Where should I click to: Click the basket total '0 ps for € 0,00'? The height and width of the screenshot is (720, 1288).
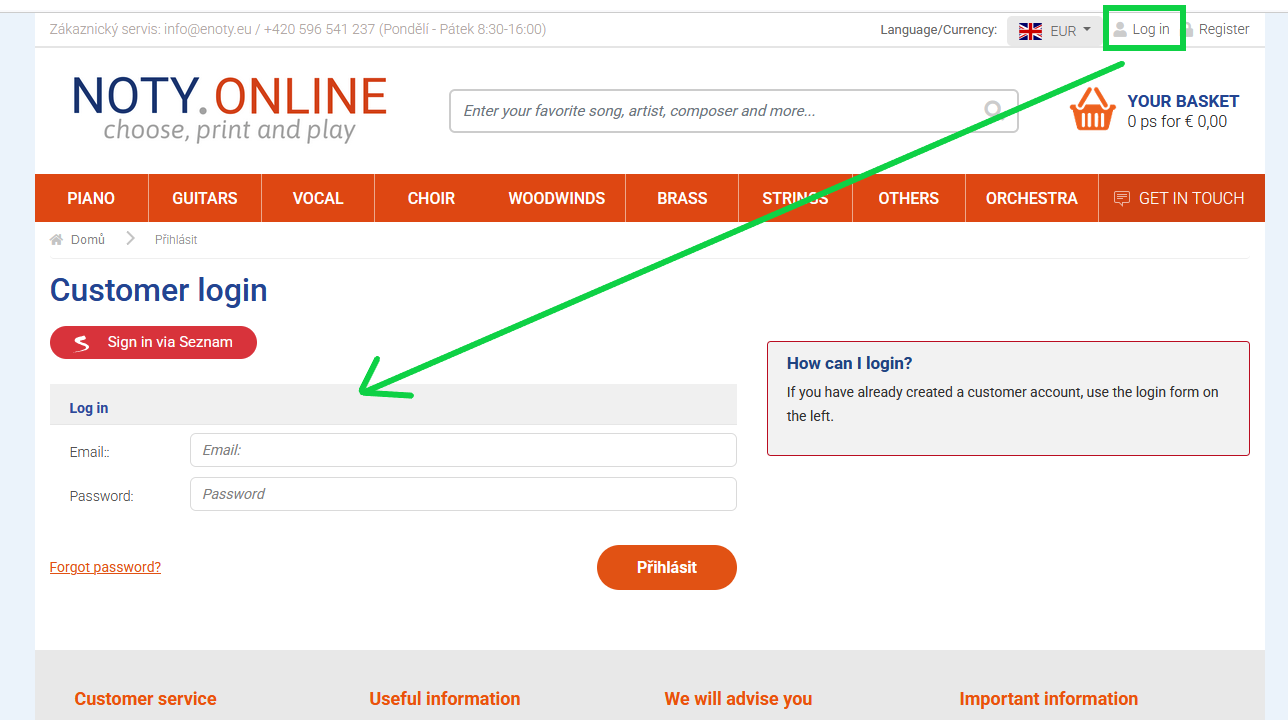pyautogui.click(x=1177, y=122)
